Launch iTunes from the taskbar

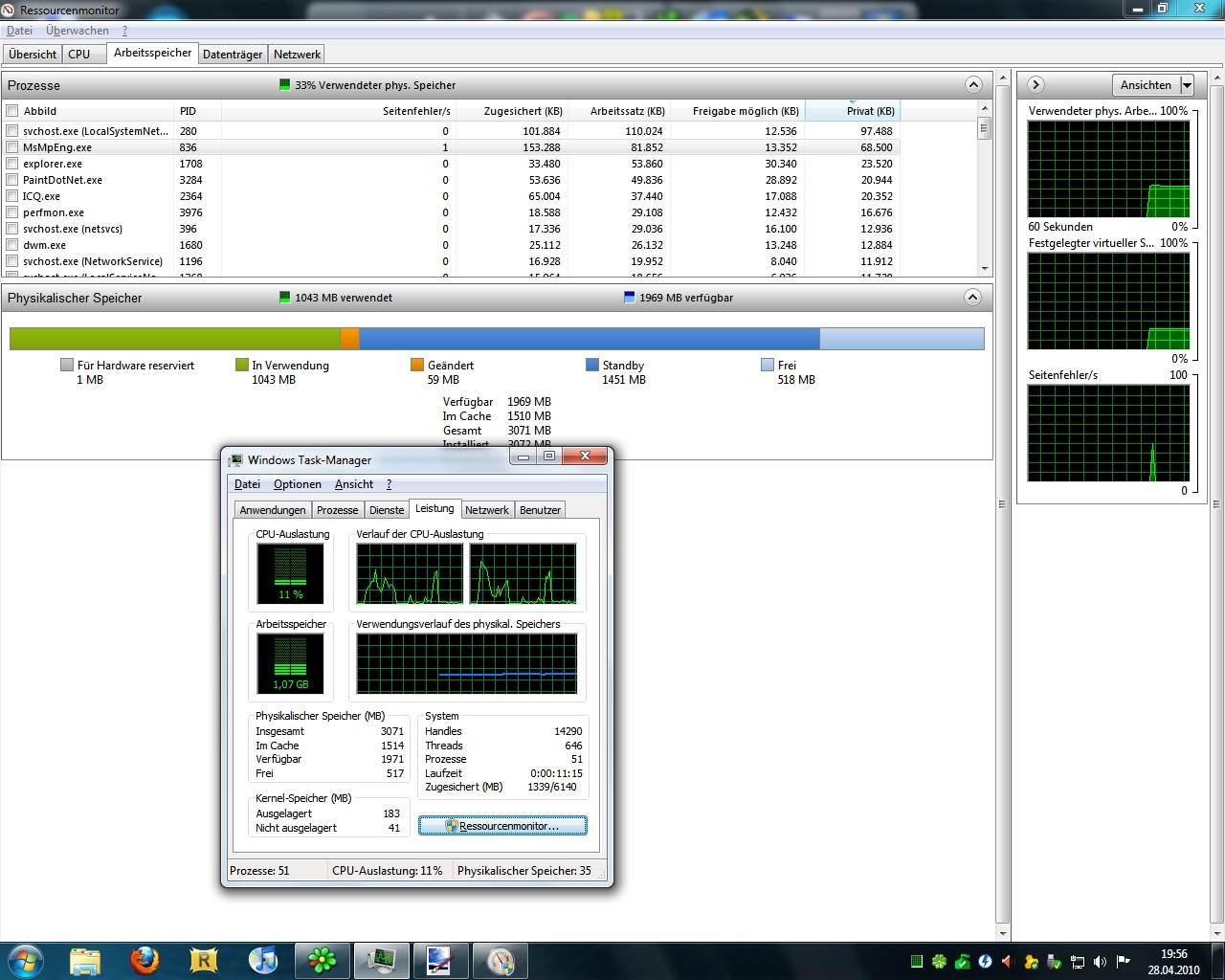tap(263, 960)
